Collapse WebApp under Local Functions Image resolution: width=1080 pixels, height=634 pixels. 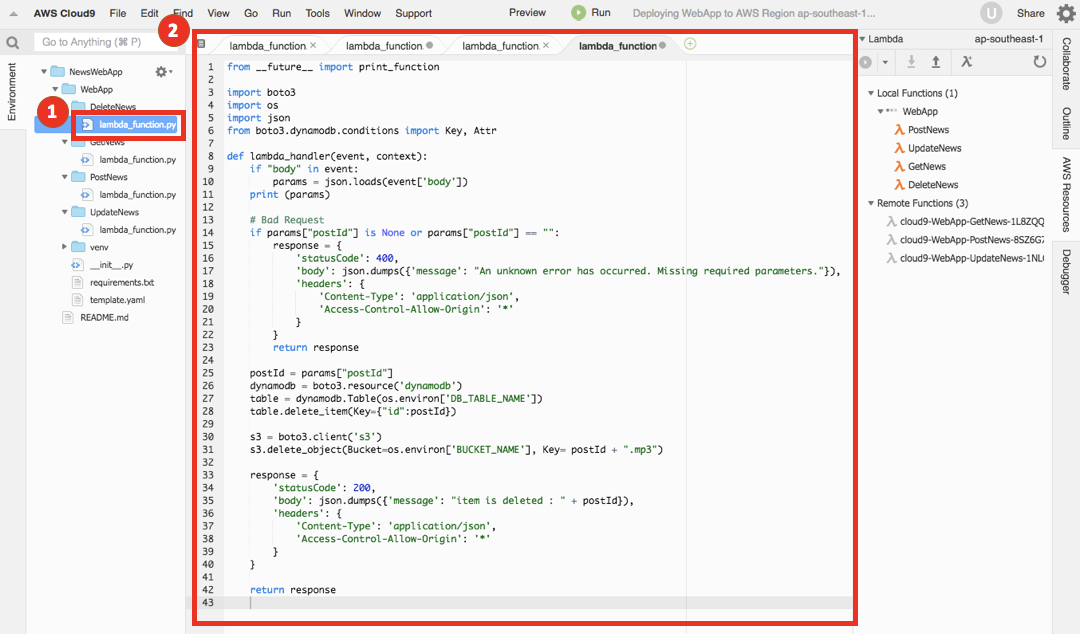[x=880, y=112]
